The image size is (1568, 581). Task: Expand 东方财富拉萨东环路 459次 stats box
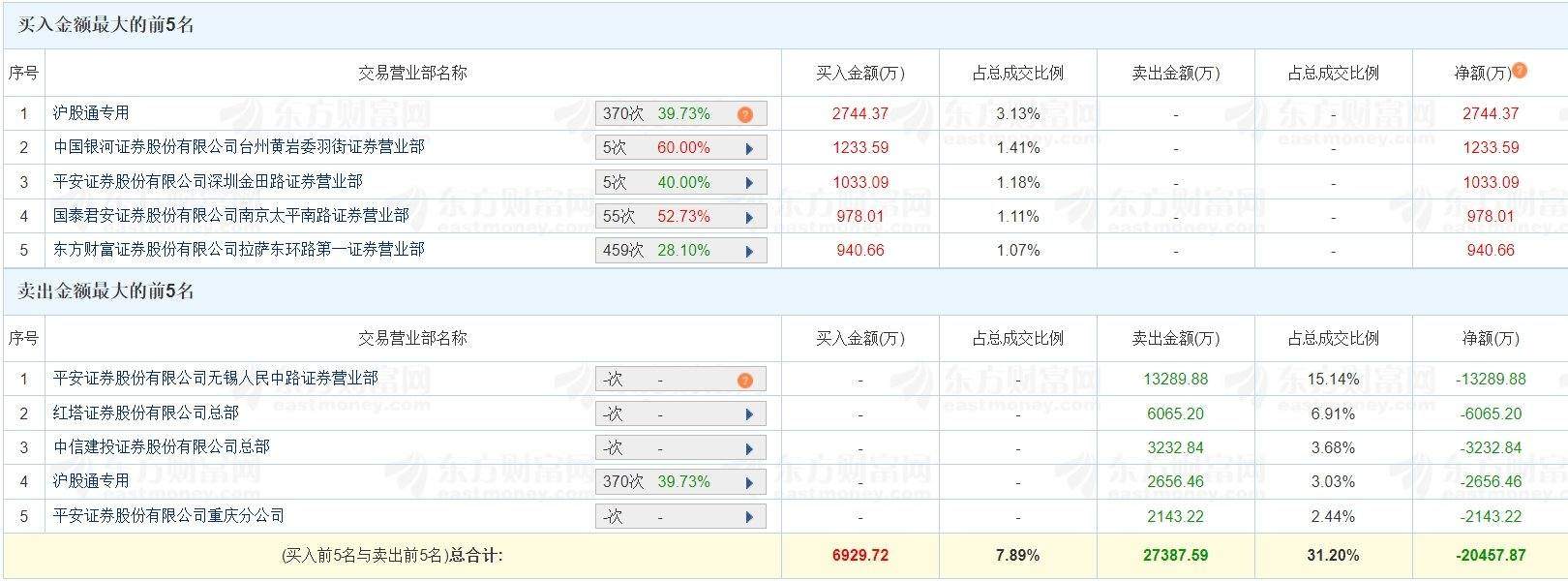pos(680,251)
